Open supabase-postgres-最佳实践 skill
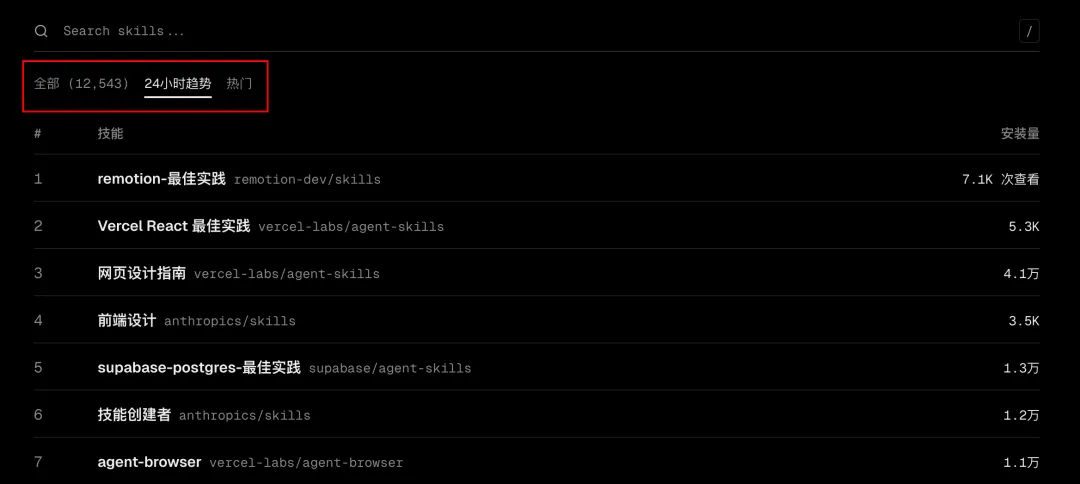 click(x=199, y=368)
